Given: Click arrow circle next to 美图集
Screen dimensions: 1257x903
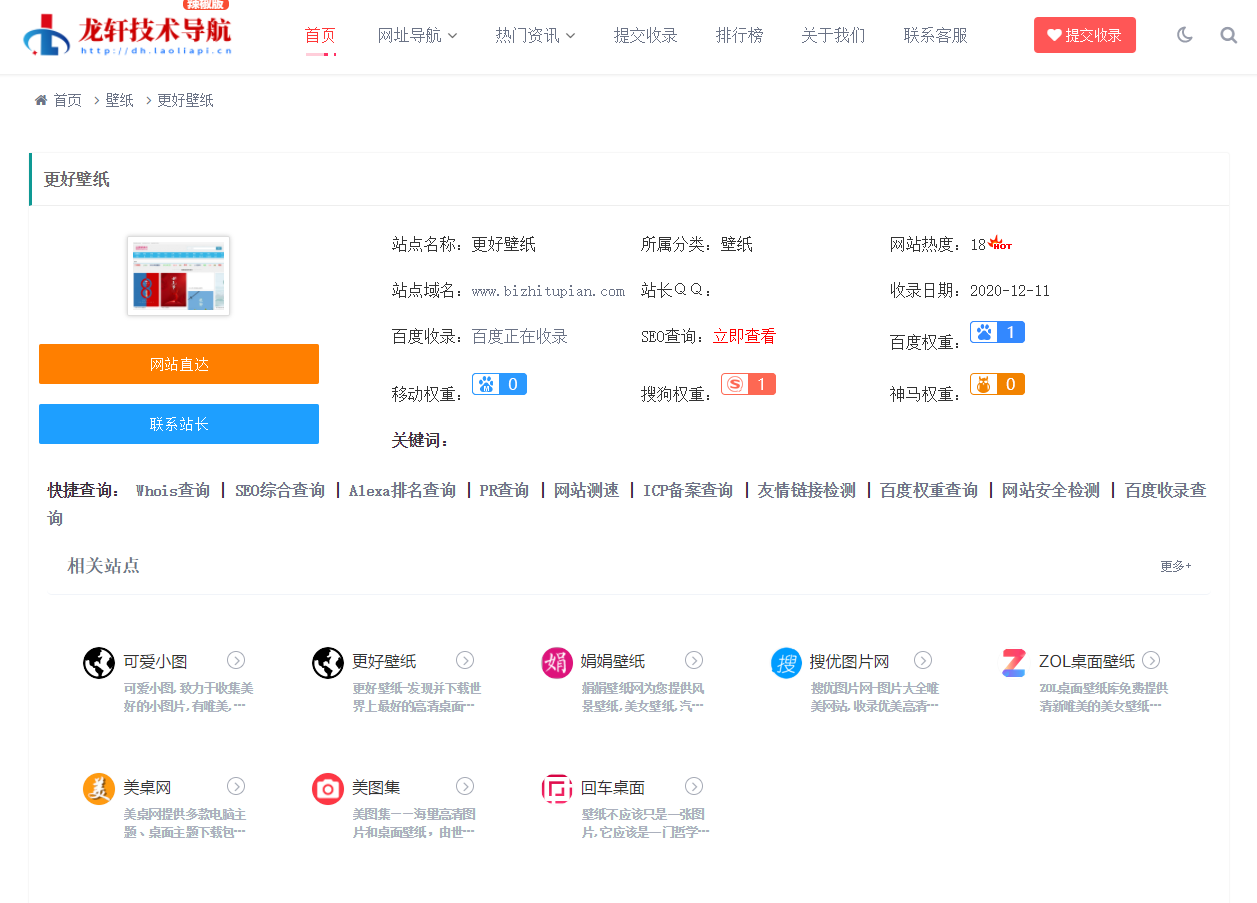Looking at the screenshot, I should point(465,786).
